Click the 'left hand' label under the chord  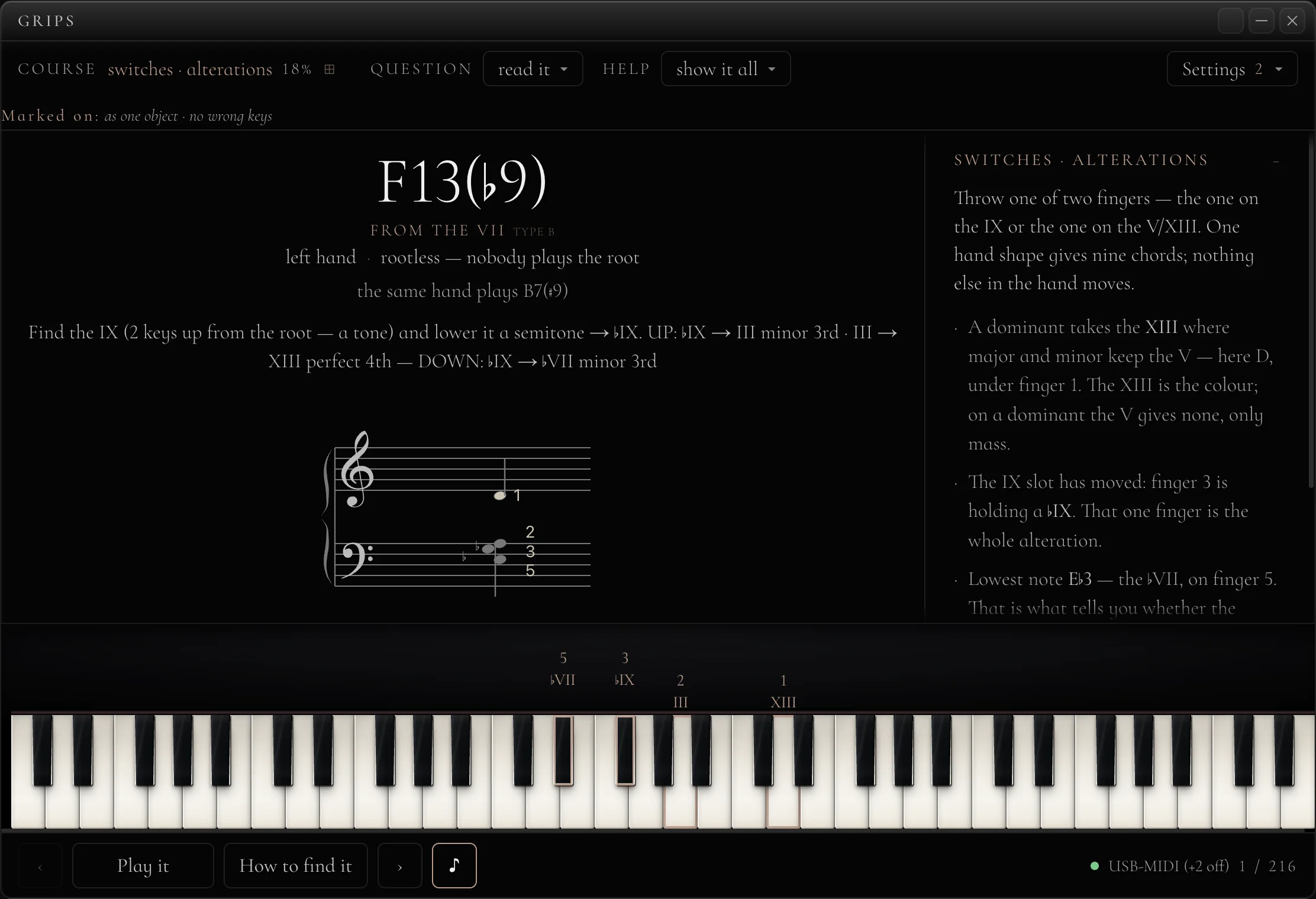click(321, 257)
